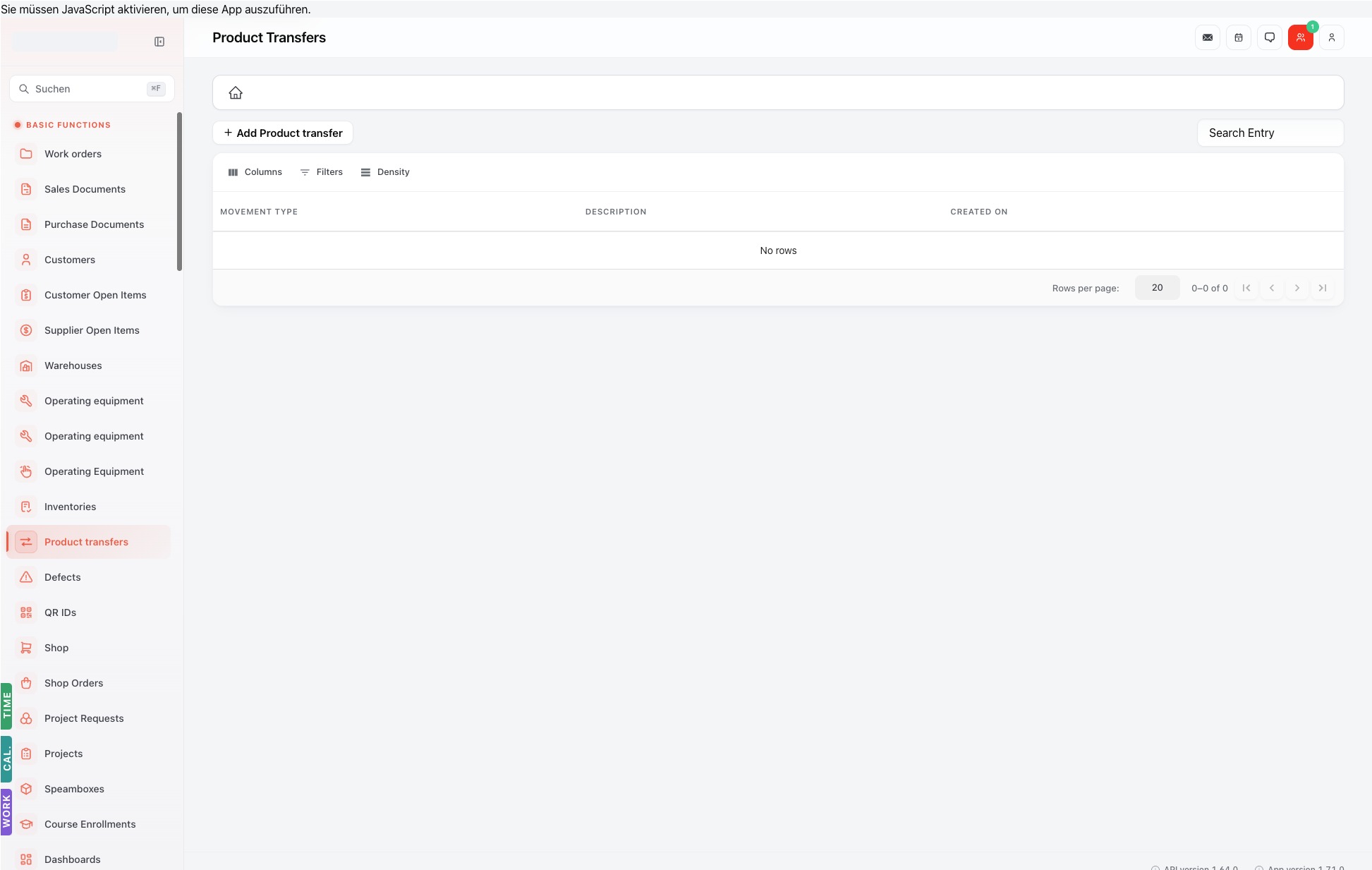Open Defects in sidebar
1372x870 pixels.
click(x=88, y=577)
